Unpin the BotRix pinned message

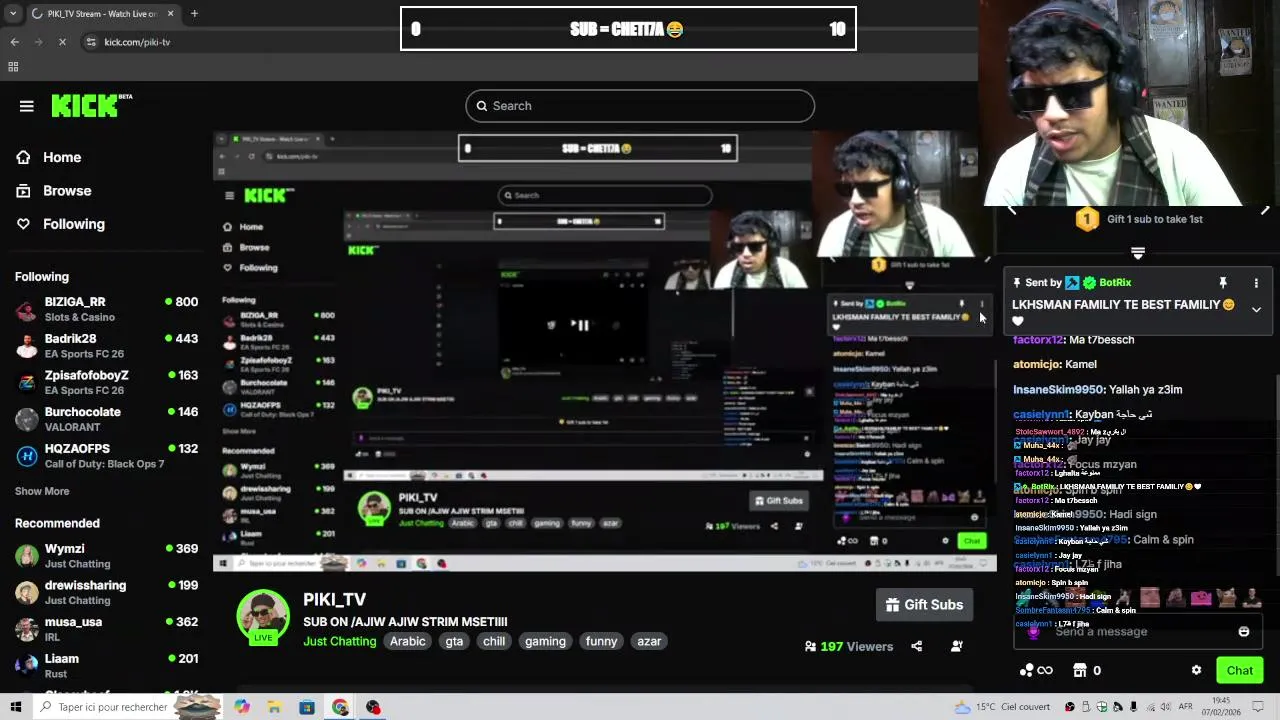1222,283
